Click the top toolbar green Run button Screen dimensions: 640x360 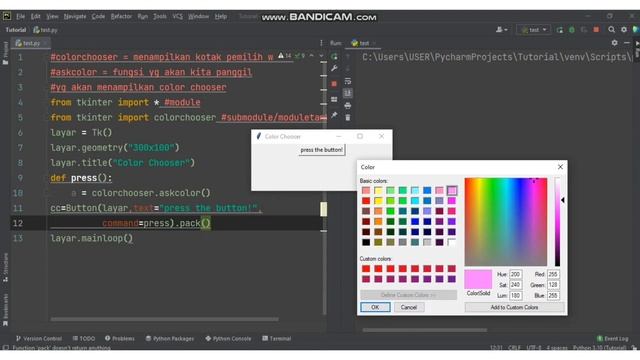(560, 30)
